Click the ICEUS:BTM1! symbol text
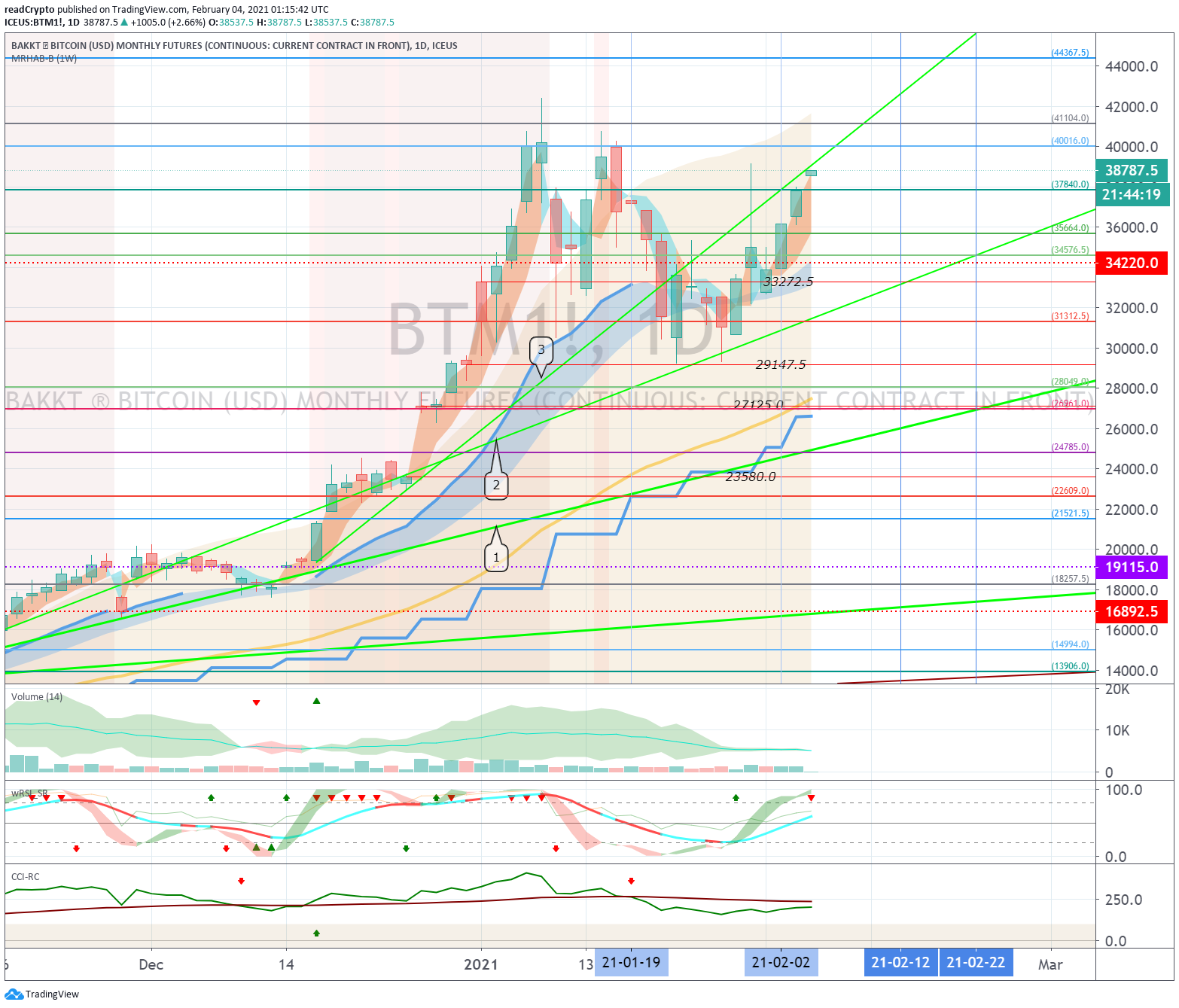Screen dimensions: 1179x1008 pos(35,23)
